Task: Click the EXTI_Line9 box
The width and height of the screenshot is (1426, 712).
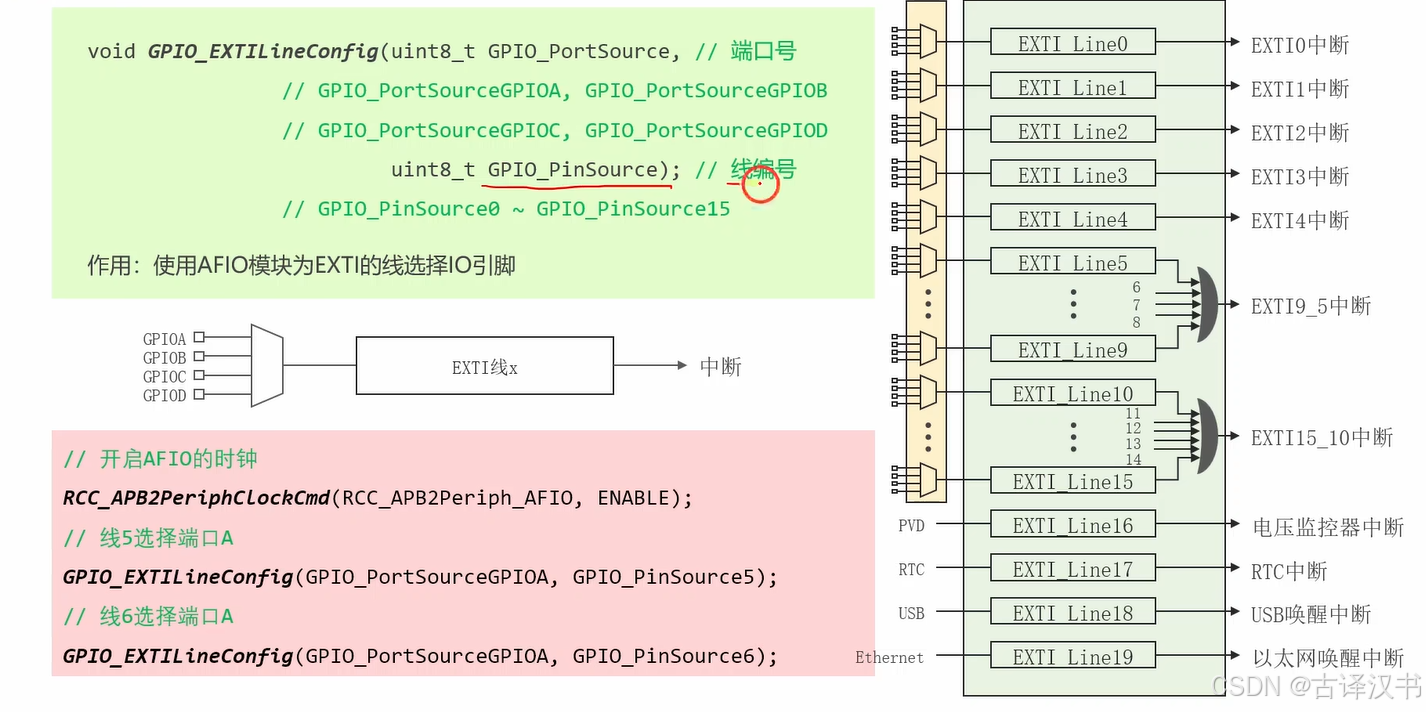Action: 1073,349
